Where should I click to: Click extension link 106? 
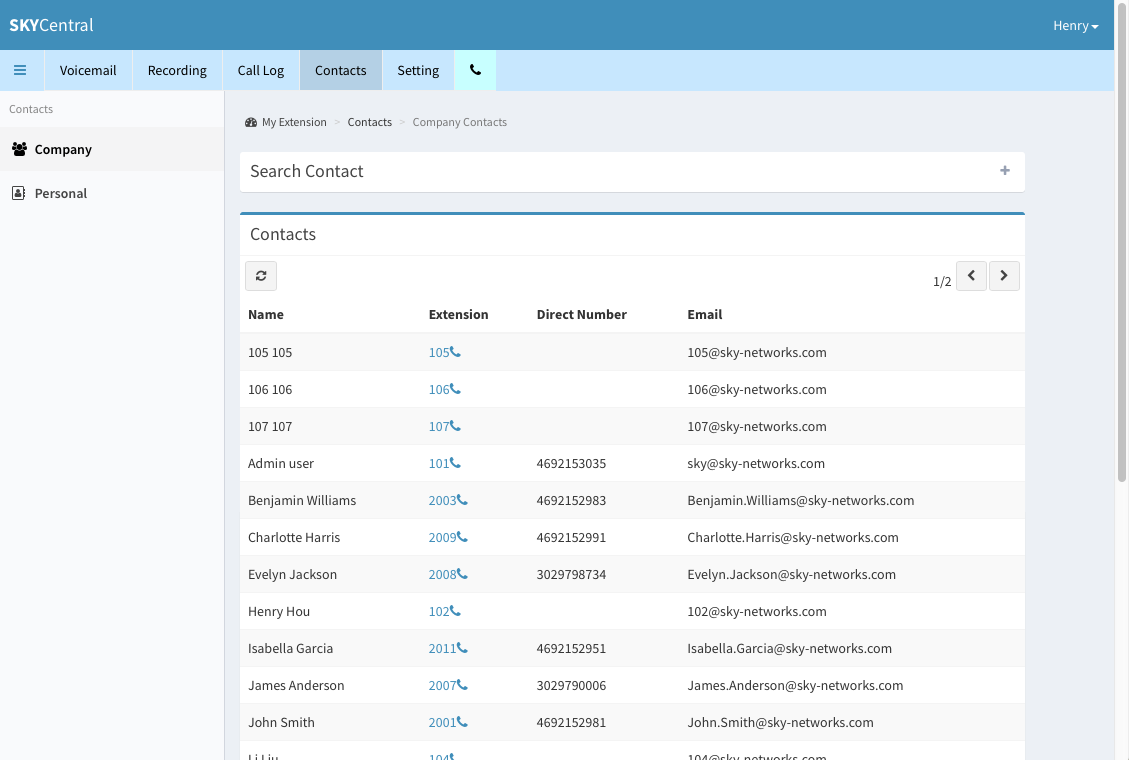coord(439,389)
